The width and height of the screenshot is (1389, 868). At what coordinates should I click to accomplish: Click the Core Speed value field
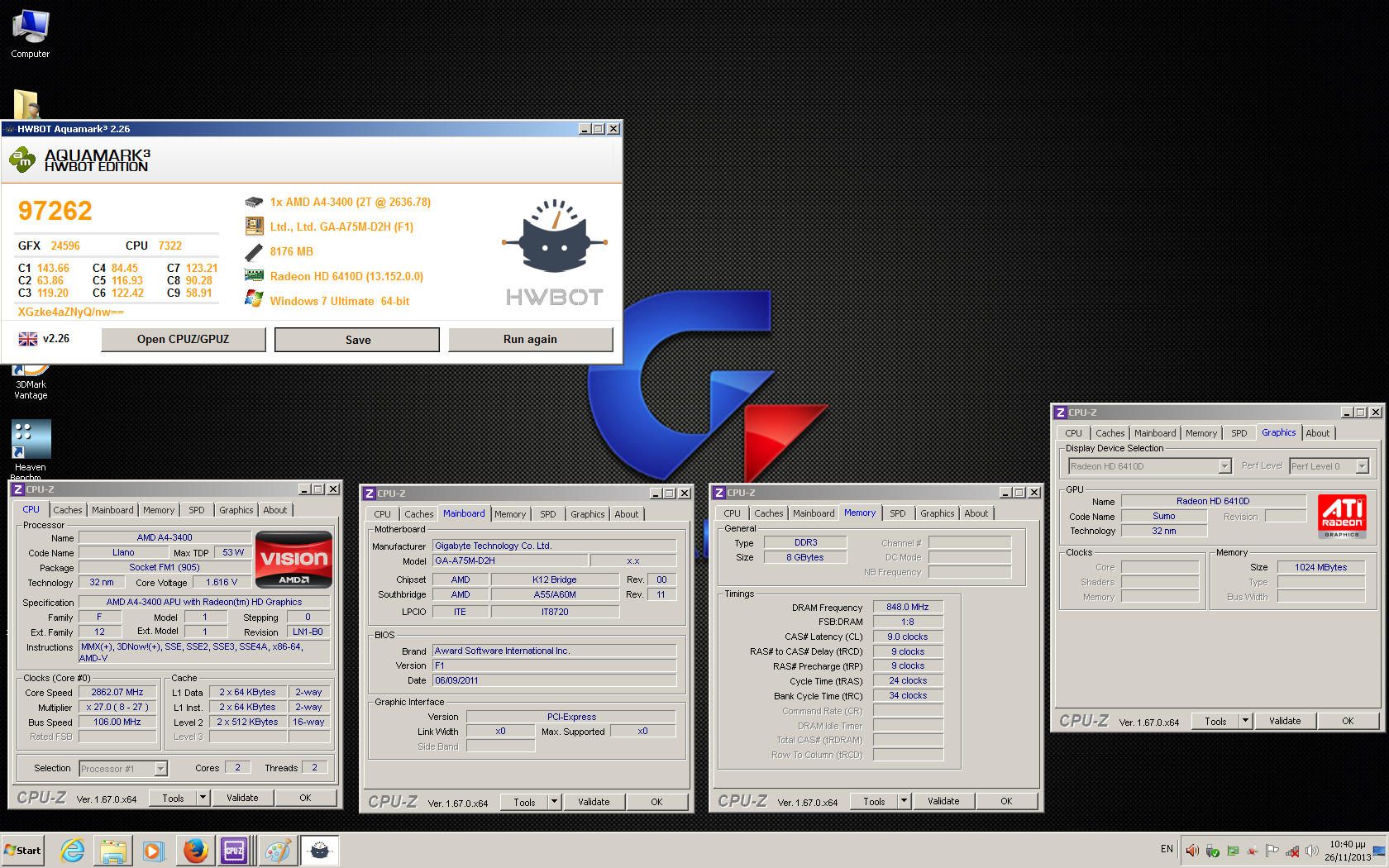[x=117, y=693]
